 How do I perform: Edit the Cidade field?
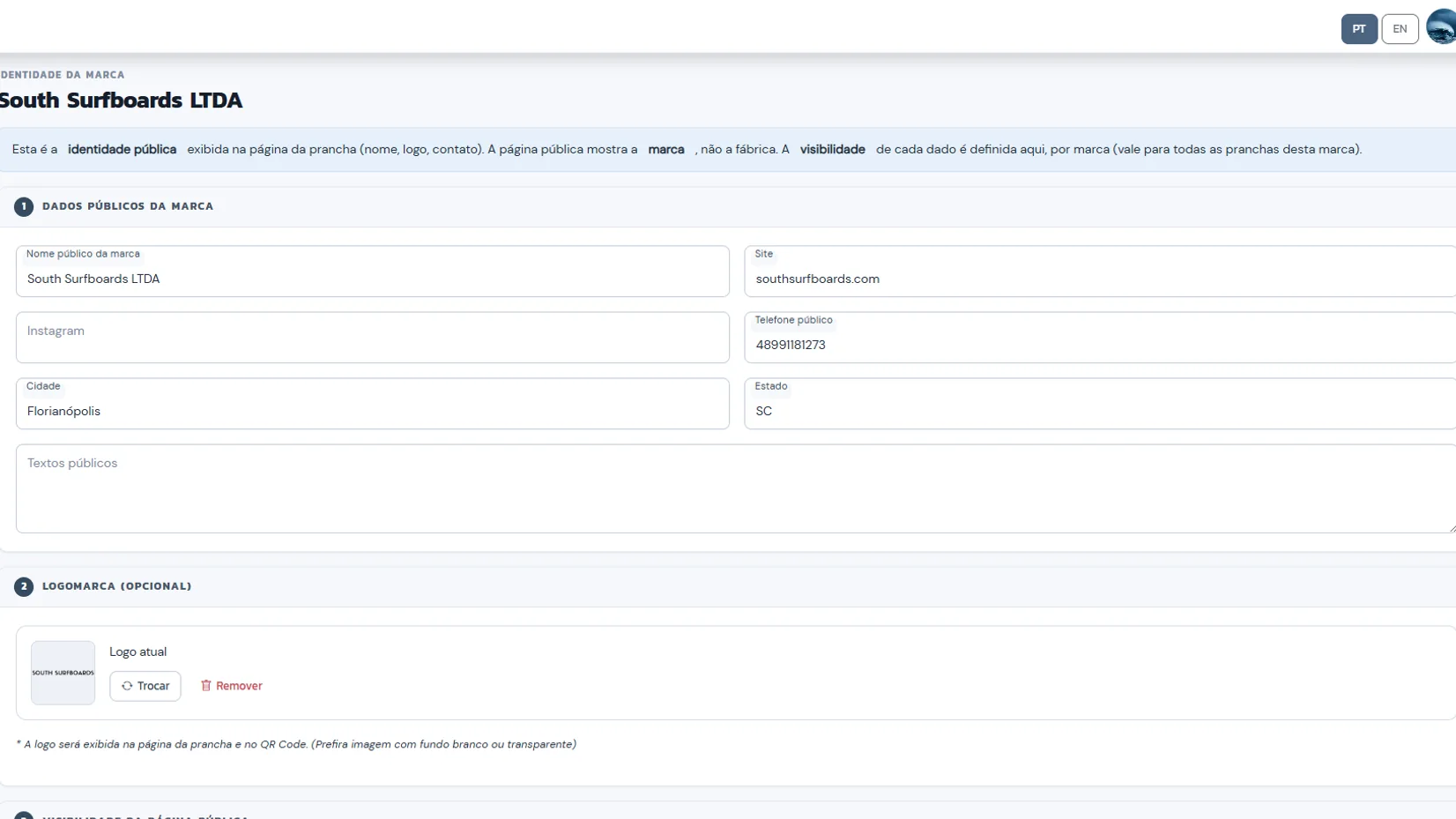(x=373, y=404)
